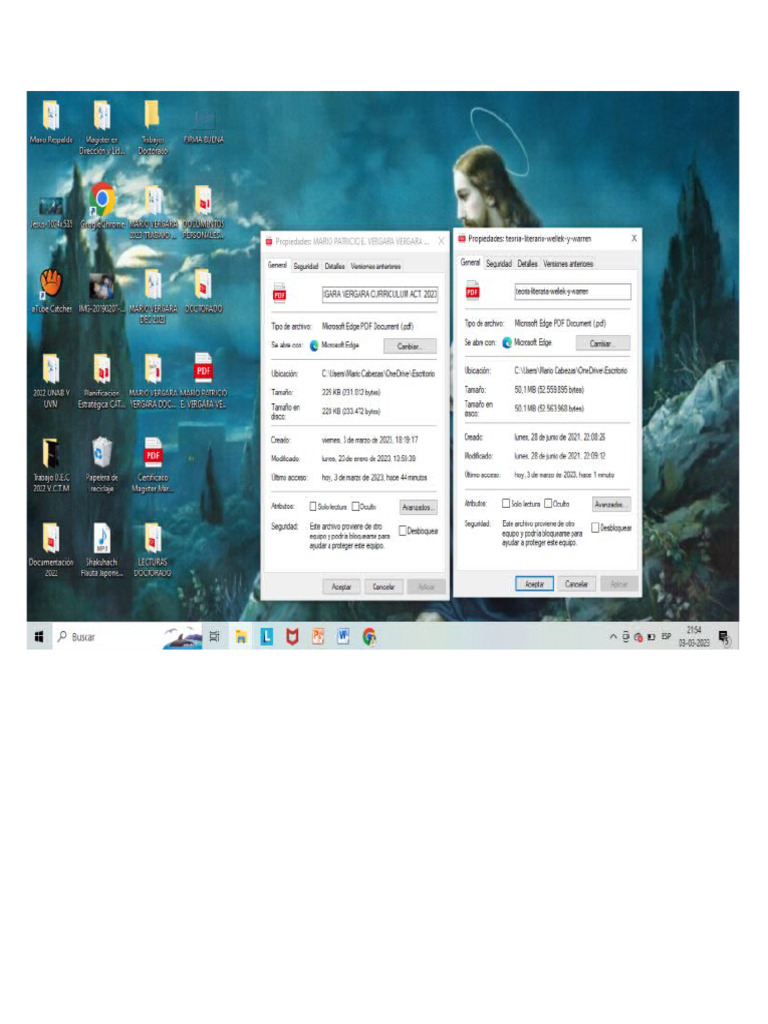
Task: Check Oculto in teoria-literaria properties
Action: (549, 504)
